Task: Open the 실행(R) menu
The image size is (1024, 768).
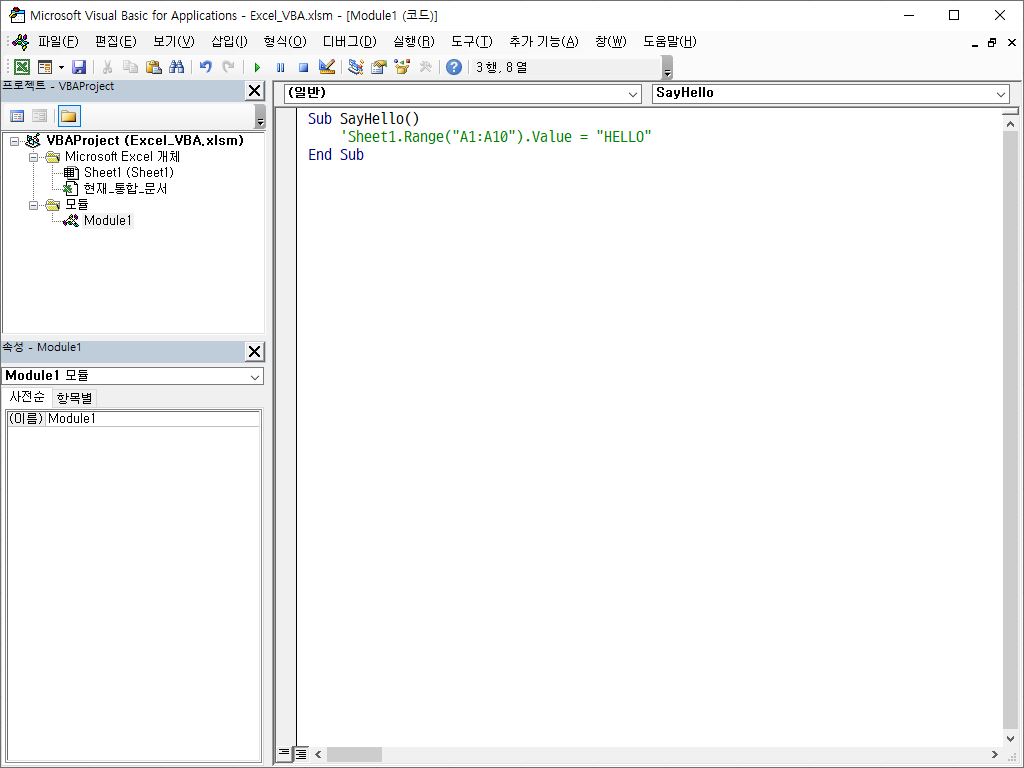Action: 413,42
